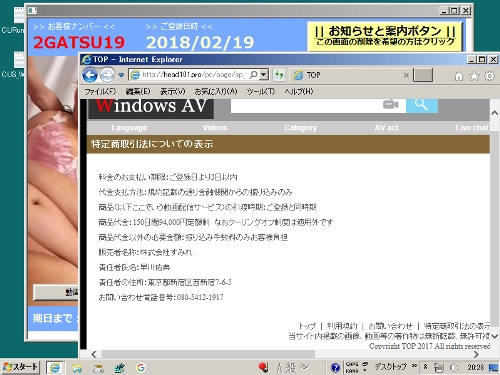Open the IE home icon
The image size is (500, 375).
pyautogui.click(x=459, y=76)
